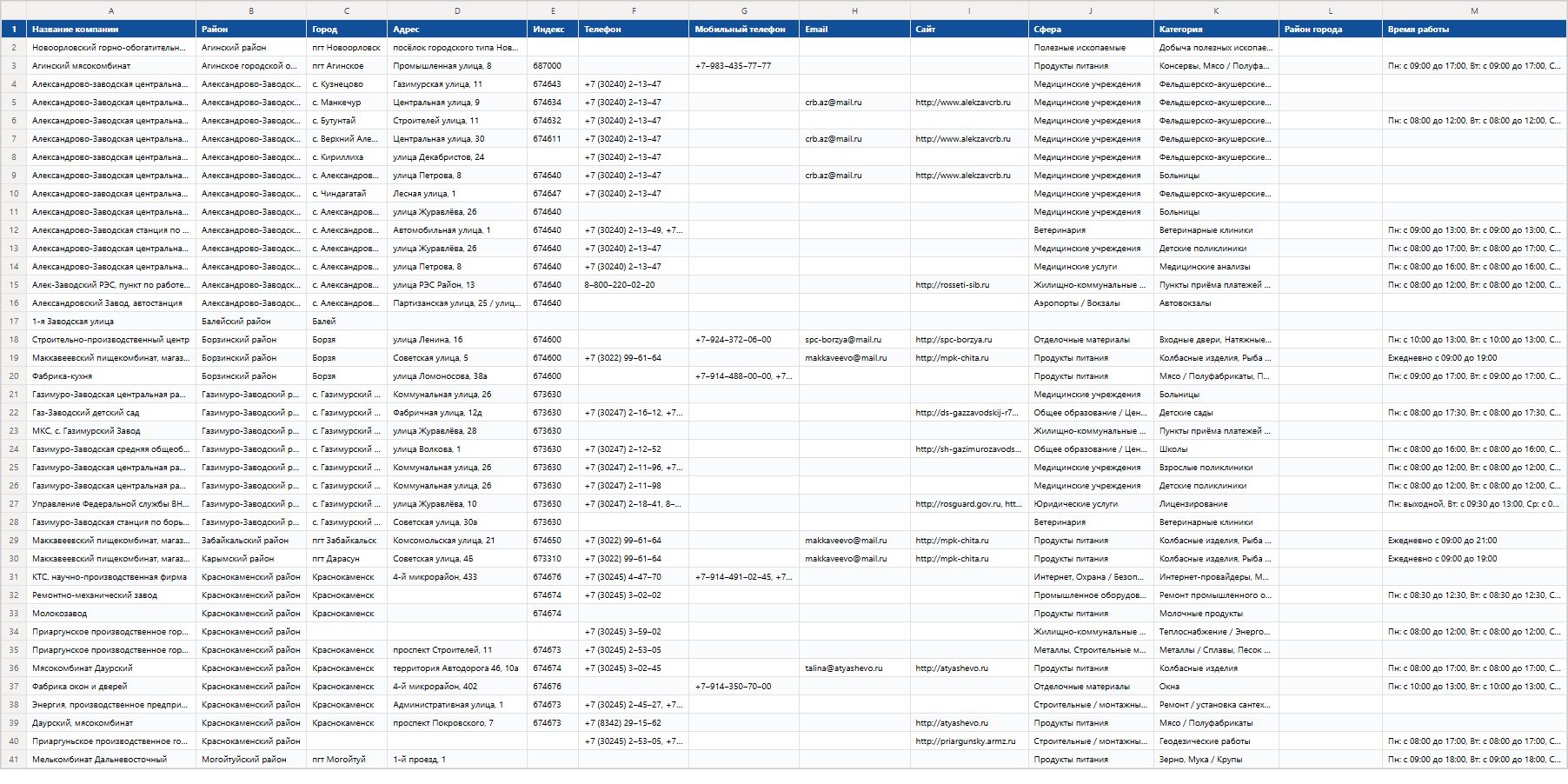The image size is (1568, 784).
Task: Click the 'Индекс' header cell
Action: click(553, 30)
